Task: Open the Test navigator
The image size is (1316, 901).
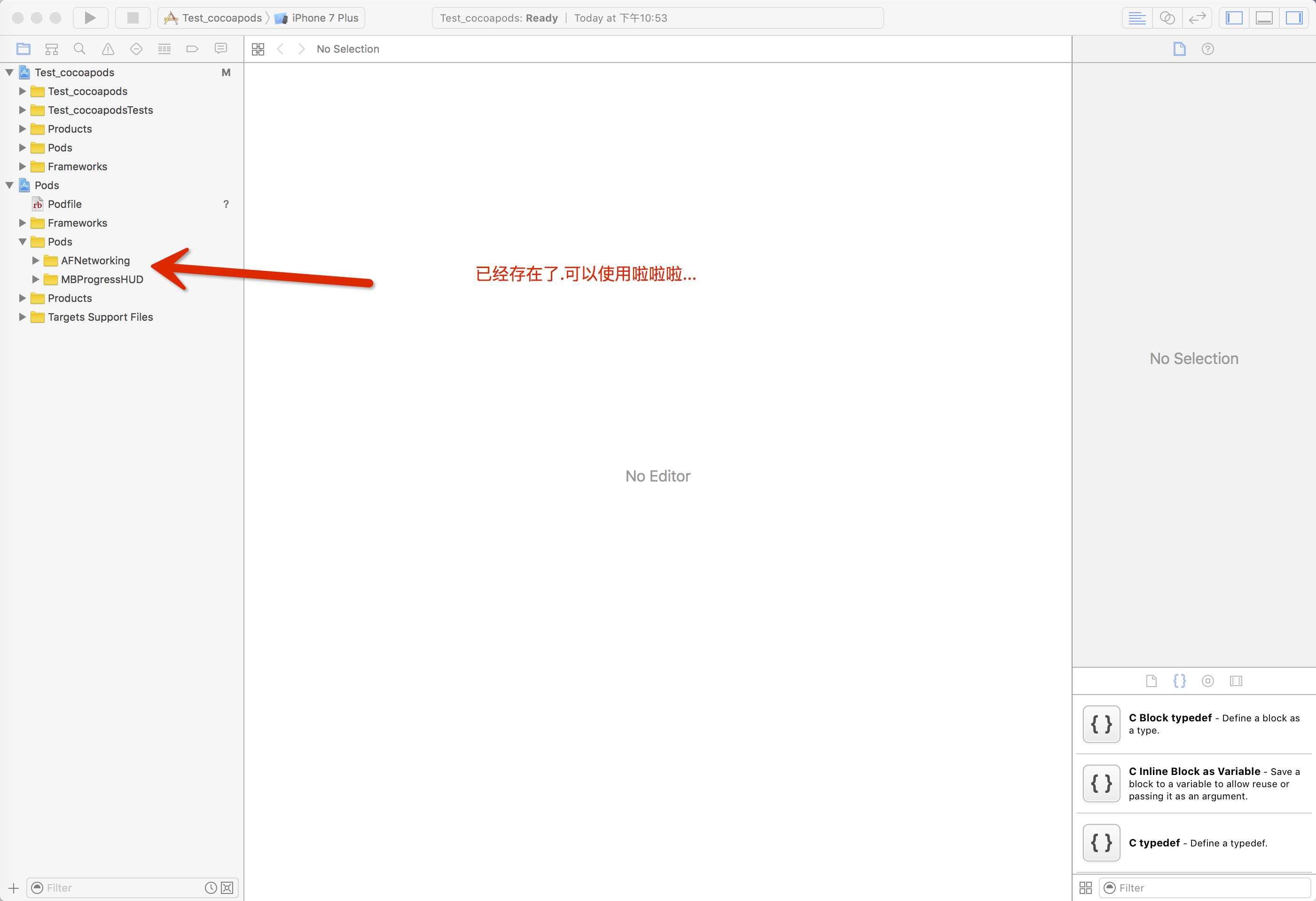Action: point(136,49)
